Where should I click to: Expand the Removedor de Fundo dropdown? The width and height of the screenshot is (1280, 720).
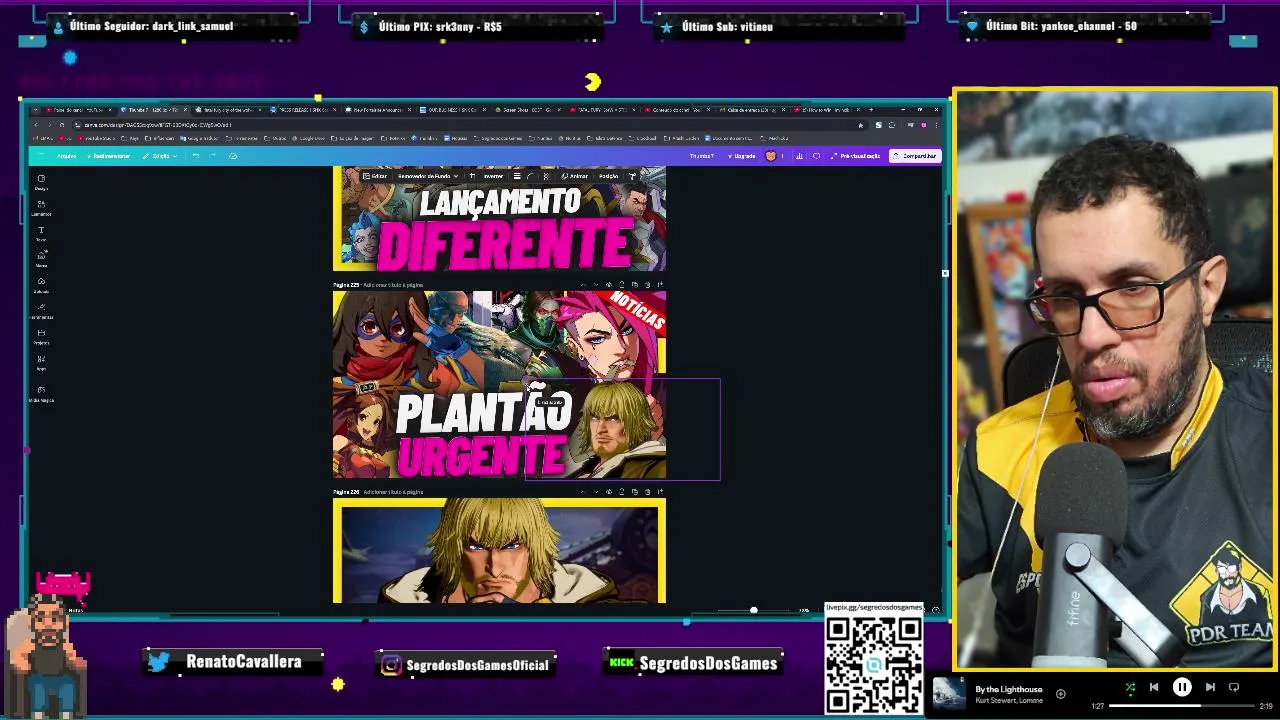tap(428, 176)
